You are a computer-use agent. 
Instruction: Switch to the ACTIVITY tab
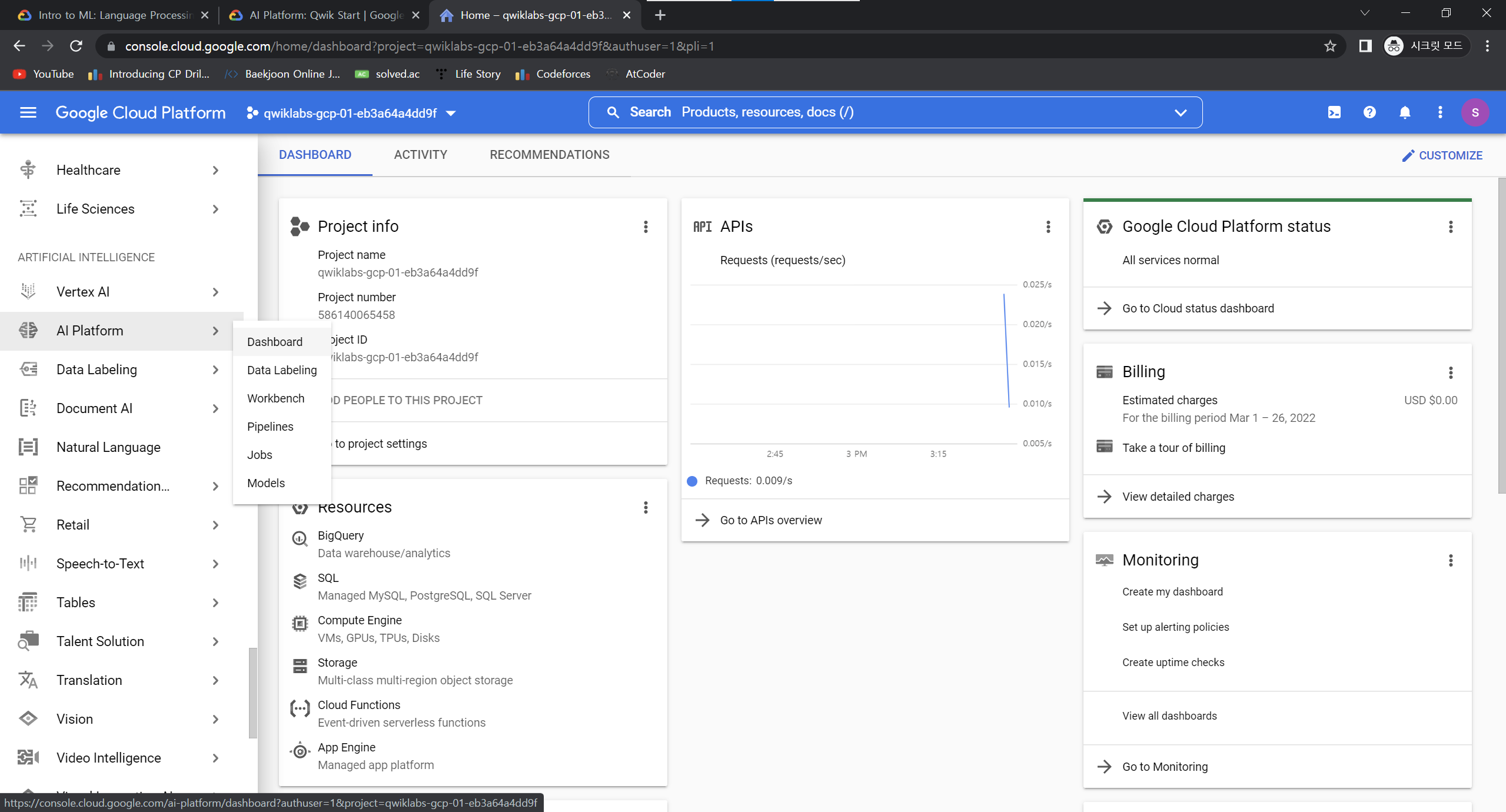(x=420, y=155)
